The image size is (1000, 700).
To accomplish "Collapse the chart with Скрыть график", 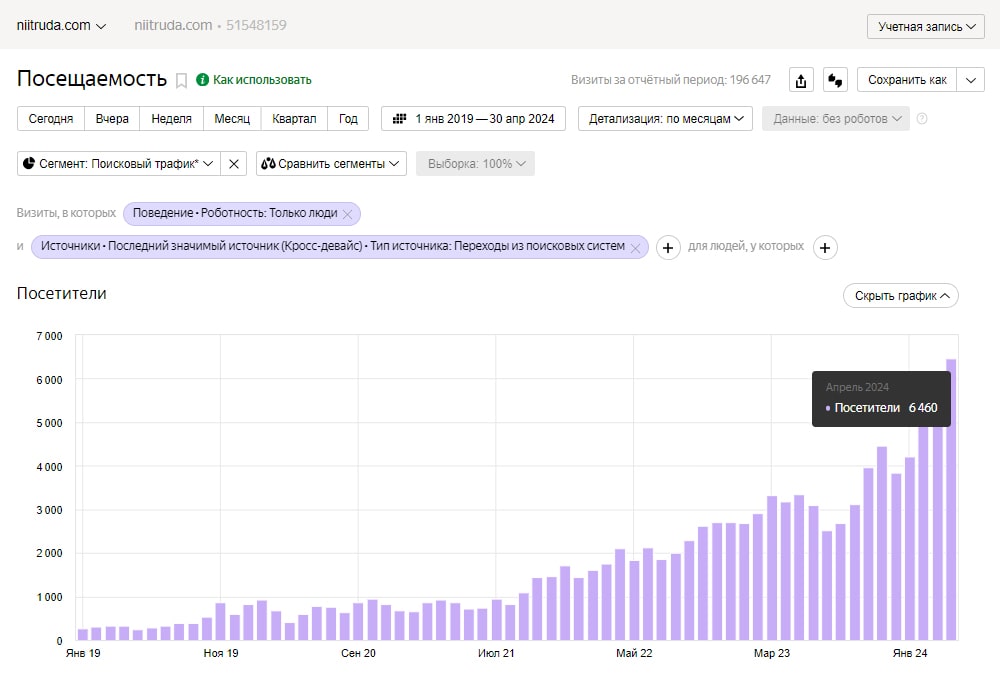I will [x=901, y=296].
